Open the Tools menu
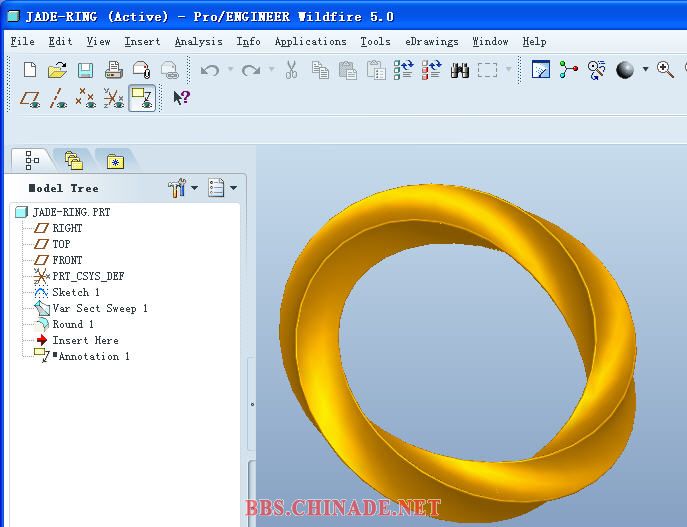The width and height of the screenshot is (687, 527). tap(375, 42)
